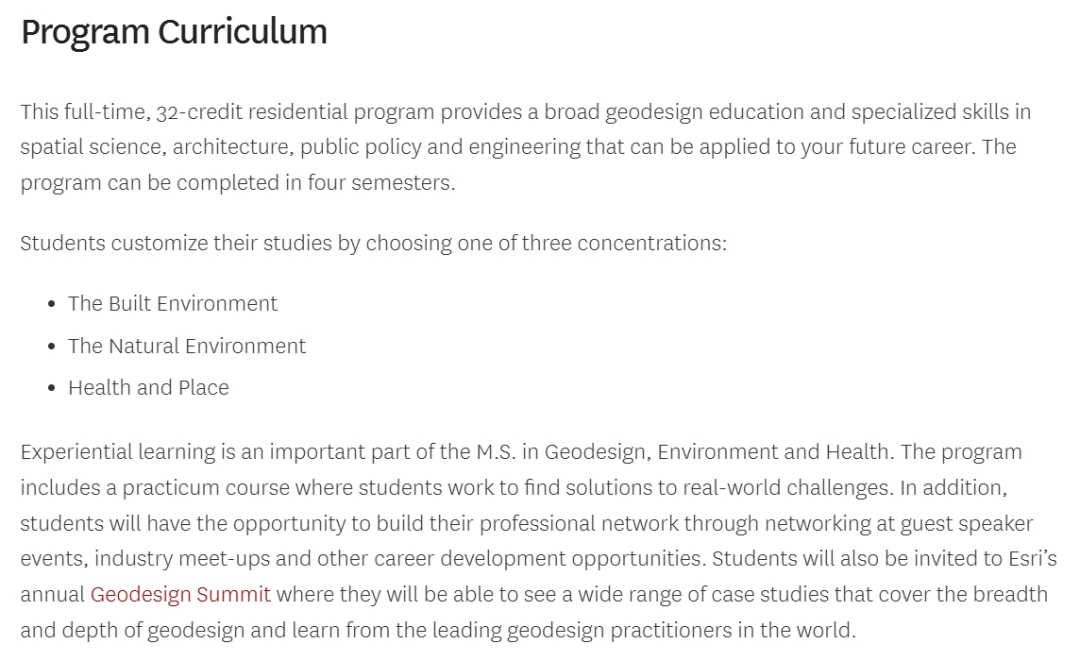Select The Built Environment list item

click(173, 304)
